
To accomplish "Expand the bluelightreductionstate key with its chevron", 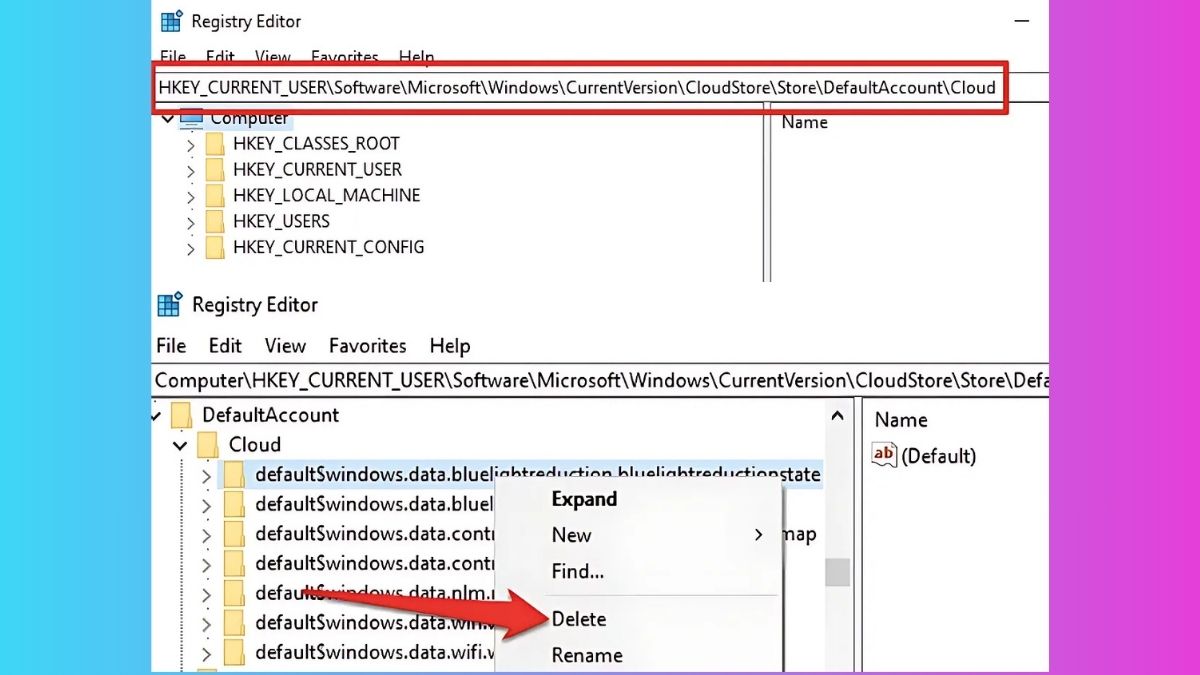I will (x=206, y=475).
